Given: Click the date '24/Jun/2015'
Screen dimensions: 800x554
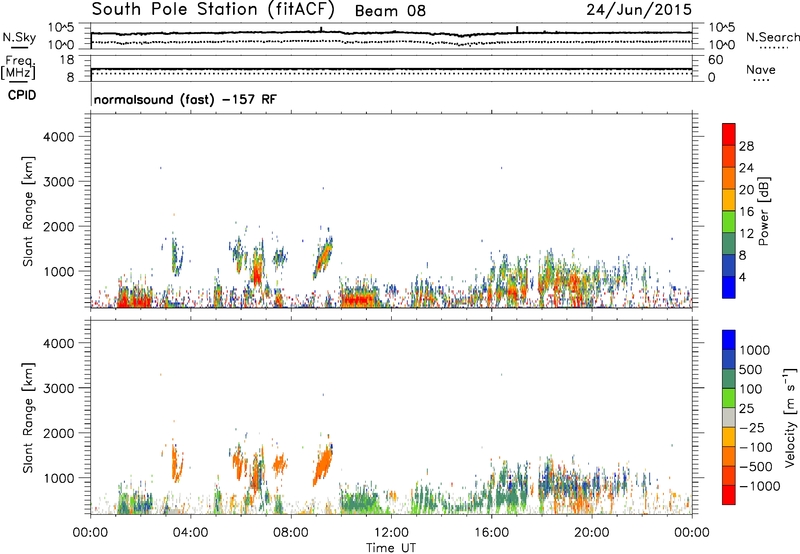Looking at the screenshot, I should click(639, 9).
